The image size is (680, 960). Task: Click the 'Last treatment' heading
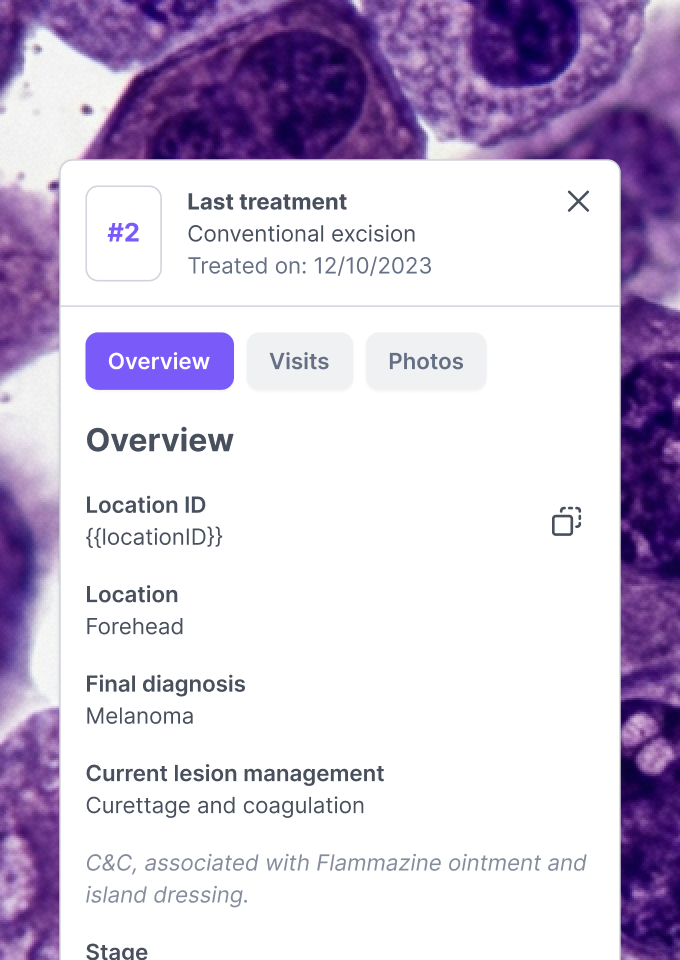pos(267,201)
